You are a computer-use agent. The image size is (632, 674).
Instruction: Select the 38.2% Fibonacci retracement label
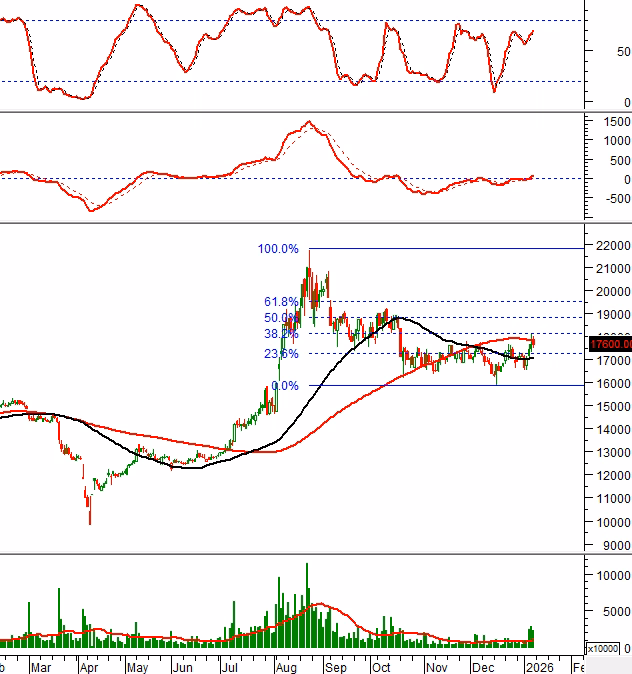pos(281,334)
